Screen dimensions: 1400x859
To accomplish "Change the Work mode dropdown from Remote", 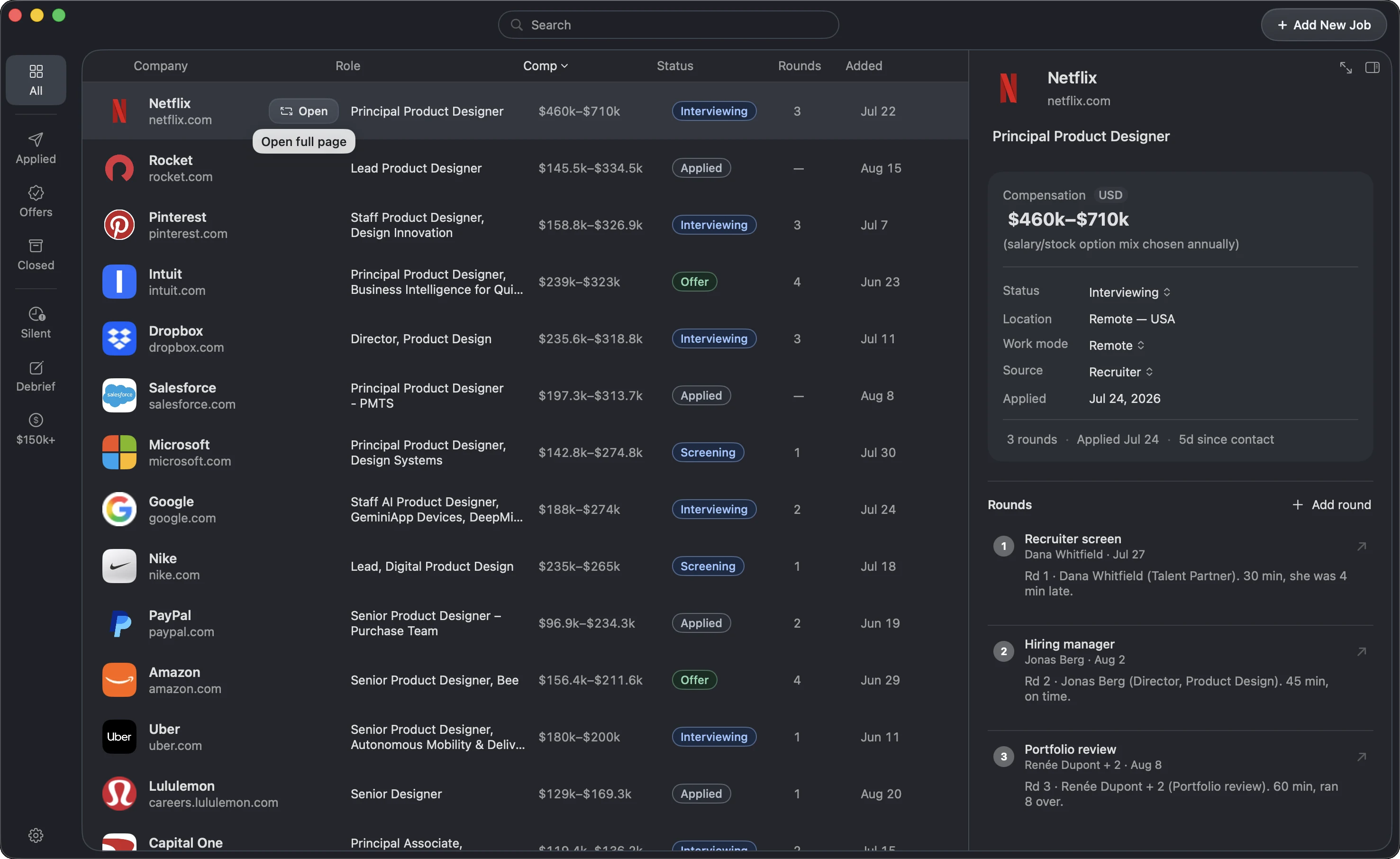I will pos(1117,345).
